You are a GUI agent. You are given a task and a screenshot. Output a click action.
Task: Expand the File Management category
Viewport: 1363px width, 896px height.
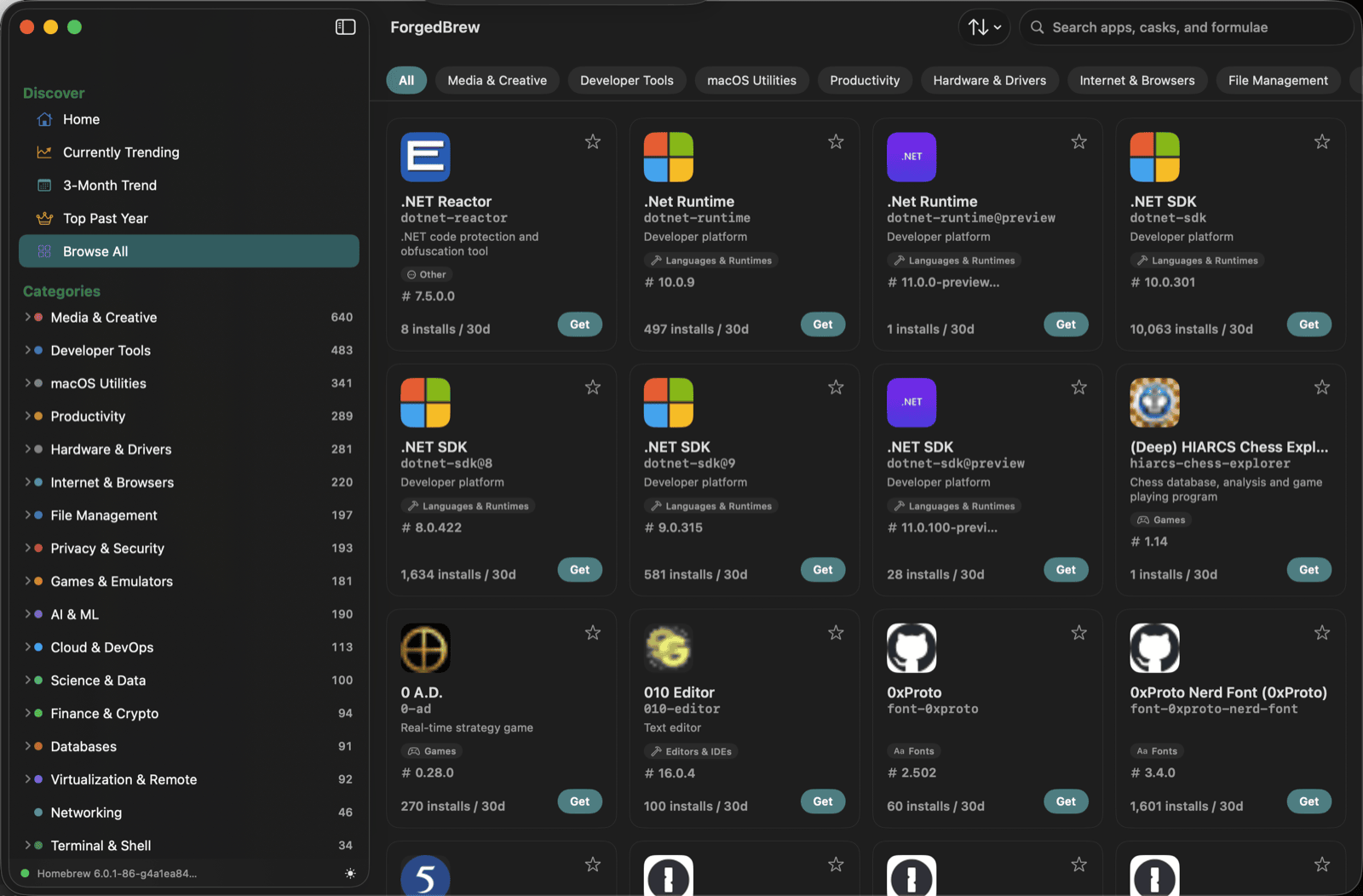tap(27, 515)
